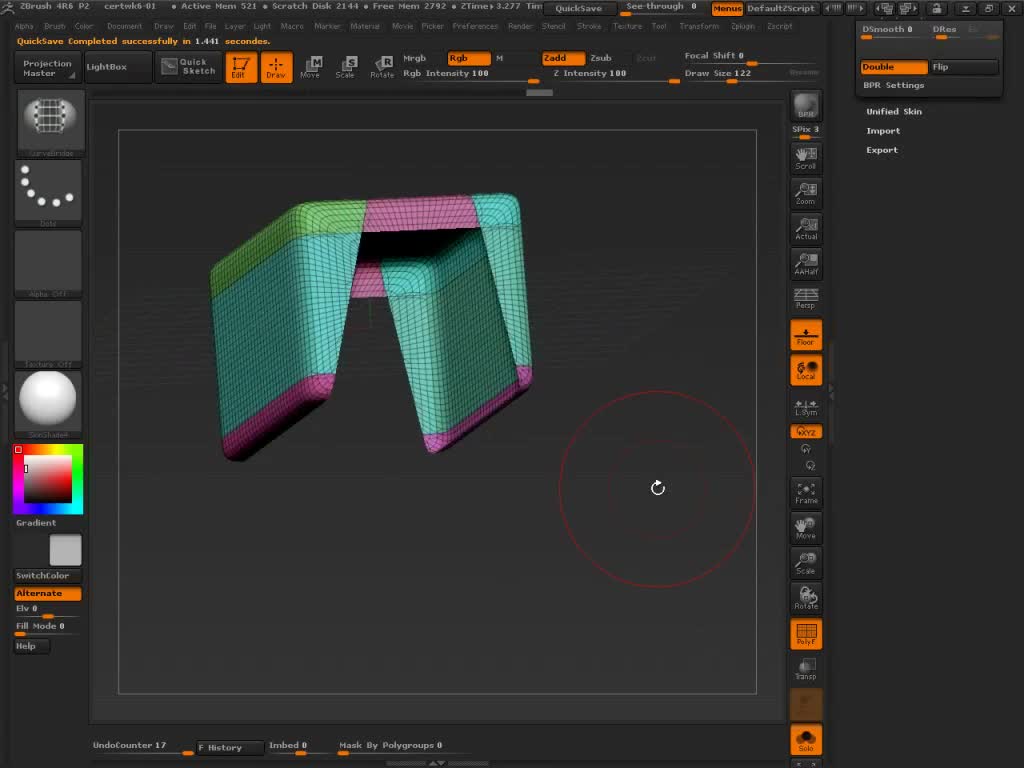Select the Rotate tool in the top shelf
Viewport: 1024px width, 768px height.
(x=381, y=67)
